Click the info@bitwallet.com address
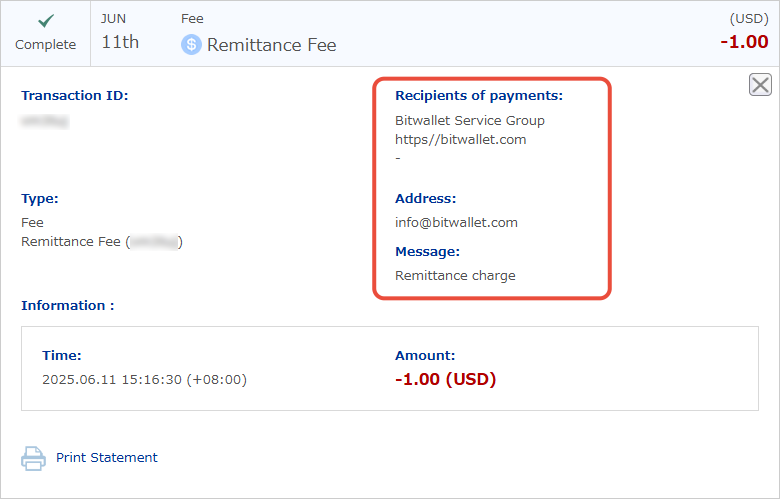780x499 pixels. pyautogui.click(x=456, y=222)
